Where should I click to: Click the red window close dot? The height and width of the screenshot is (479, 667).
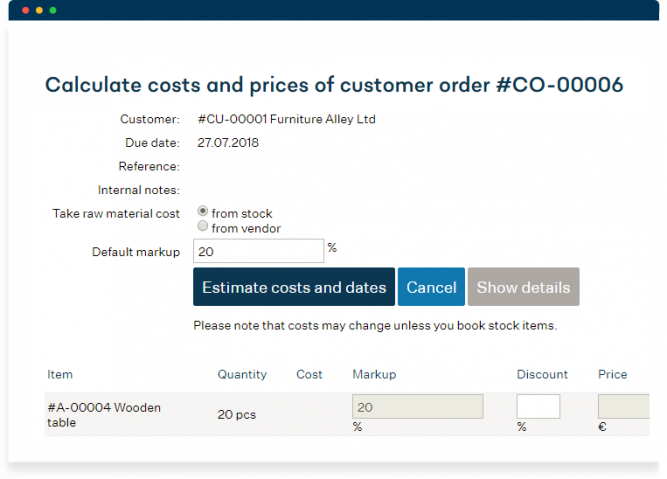point(25,10)
